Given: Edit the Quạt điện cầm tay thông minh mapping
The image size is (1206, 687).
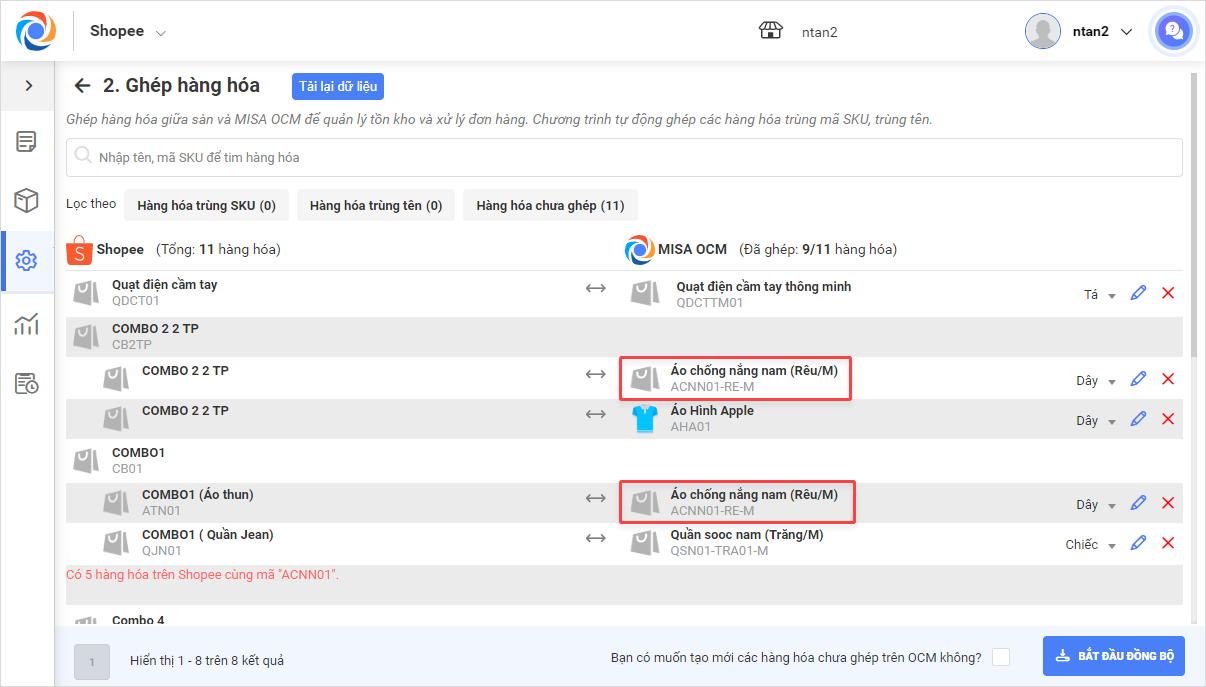Looking at the screenshot, I should (1138, 293).
